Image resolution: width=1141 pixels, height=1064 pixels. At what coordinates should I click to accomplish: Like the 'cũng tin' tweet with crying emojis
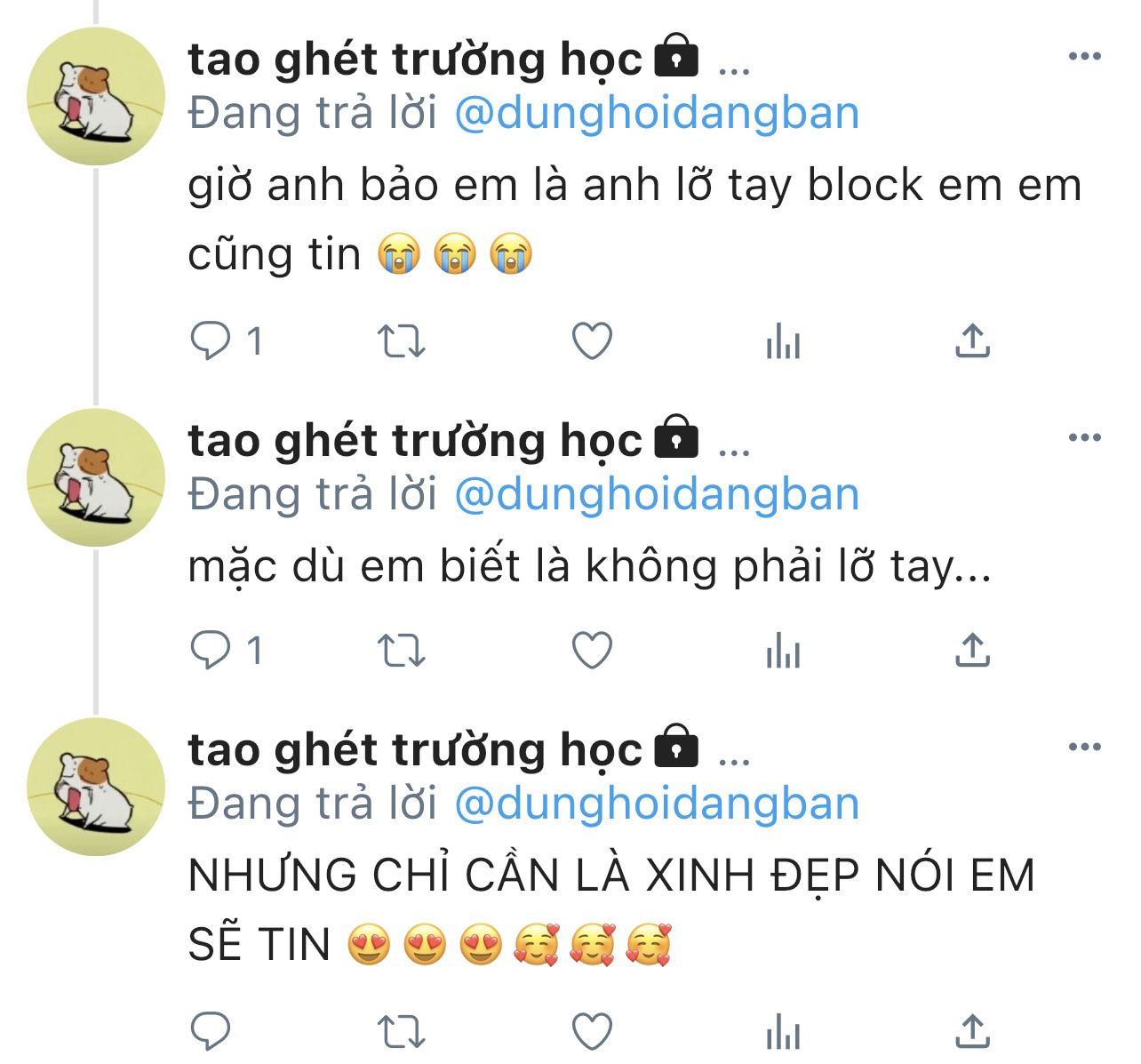[x=592, y=341]
